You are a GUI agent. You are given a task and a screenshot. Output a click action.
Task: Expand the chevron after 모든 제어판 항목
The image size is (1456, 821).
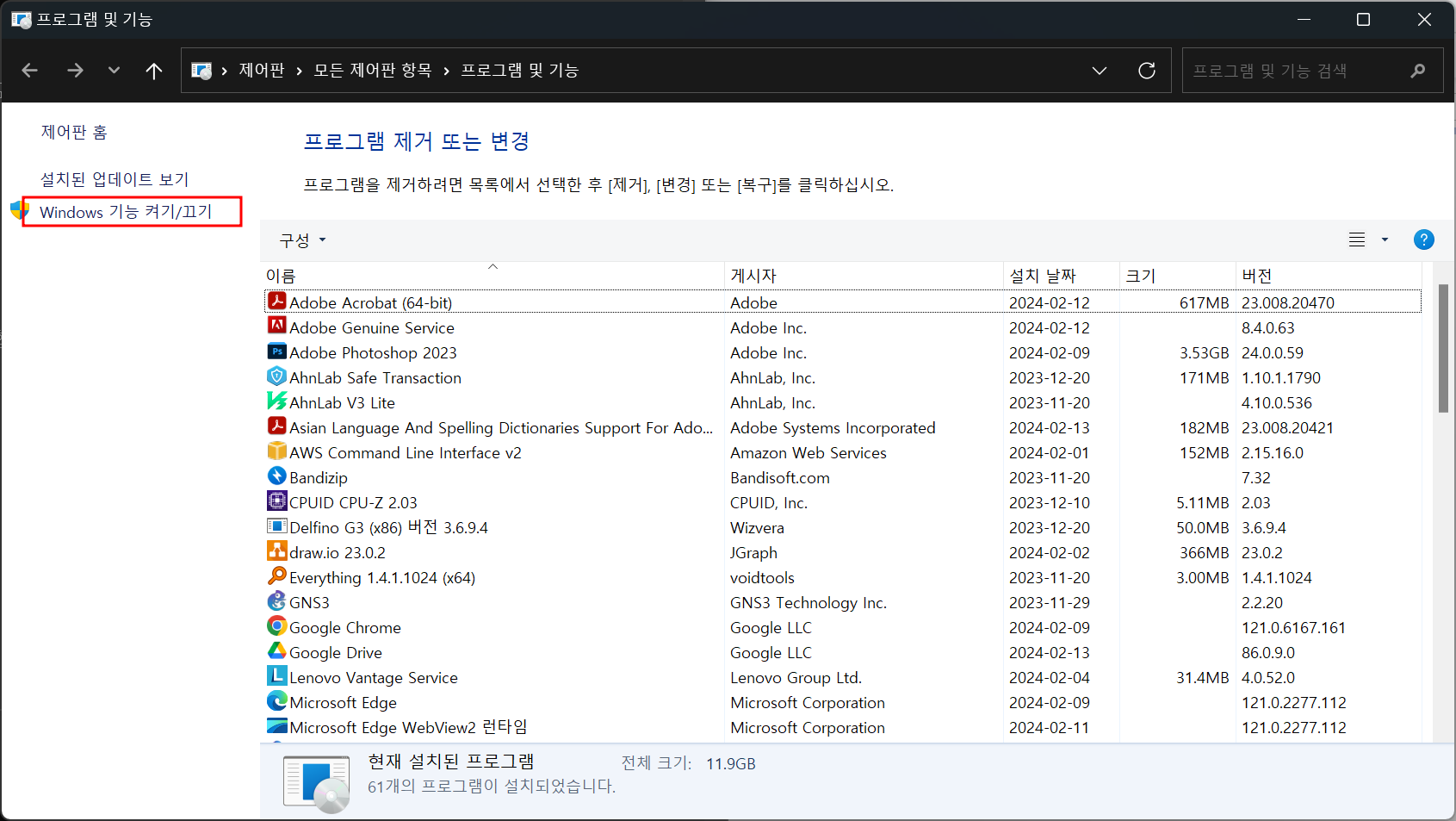[446, 71]
